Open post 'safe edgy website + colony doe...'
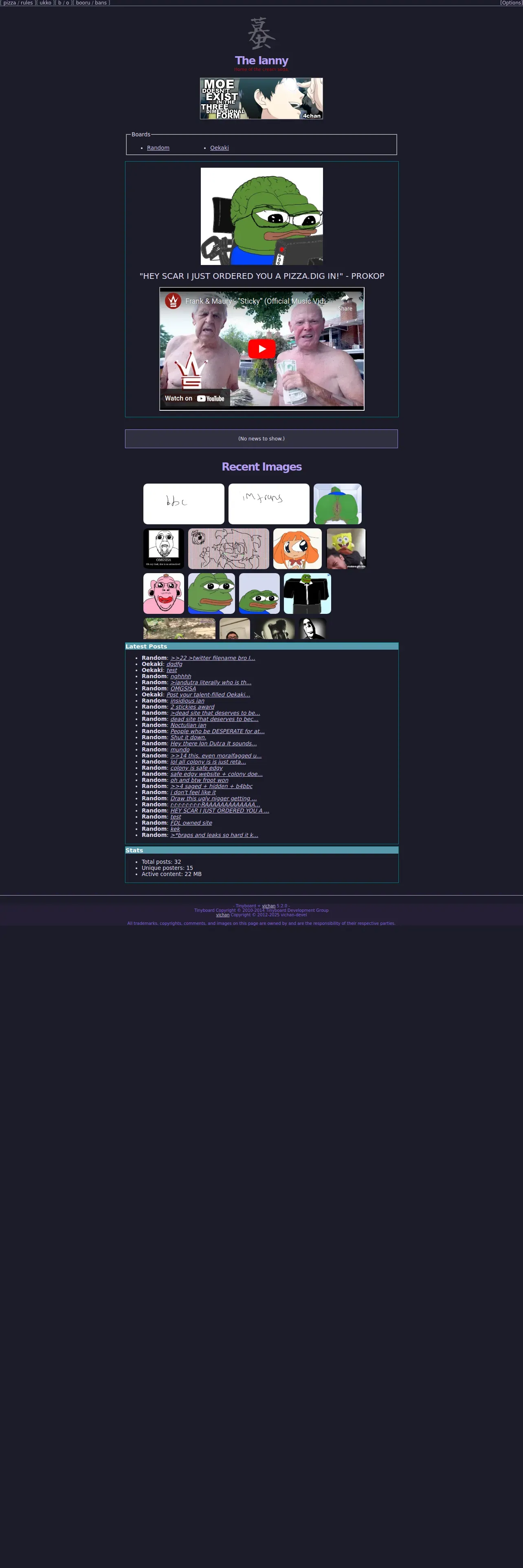The width and height of the screenshot is (523, 1568). tap(217, 774)
